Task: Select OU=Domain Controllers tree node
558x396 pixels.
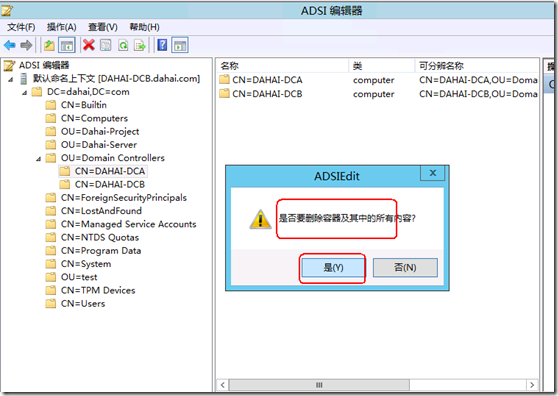Action: click(112, 158)
